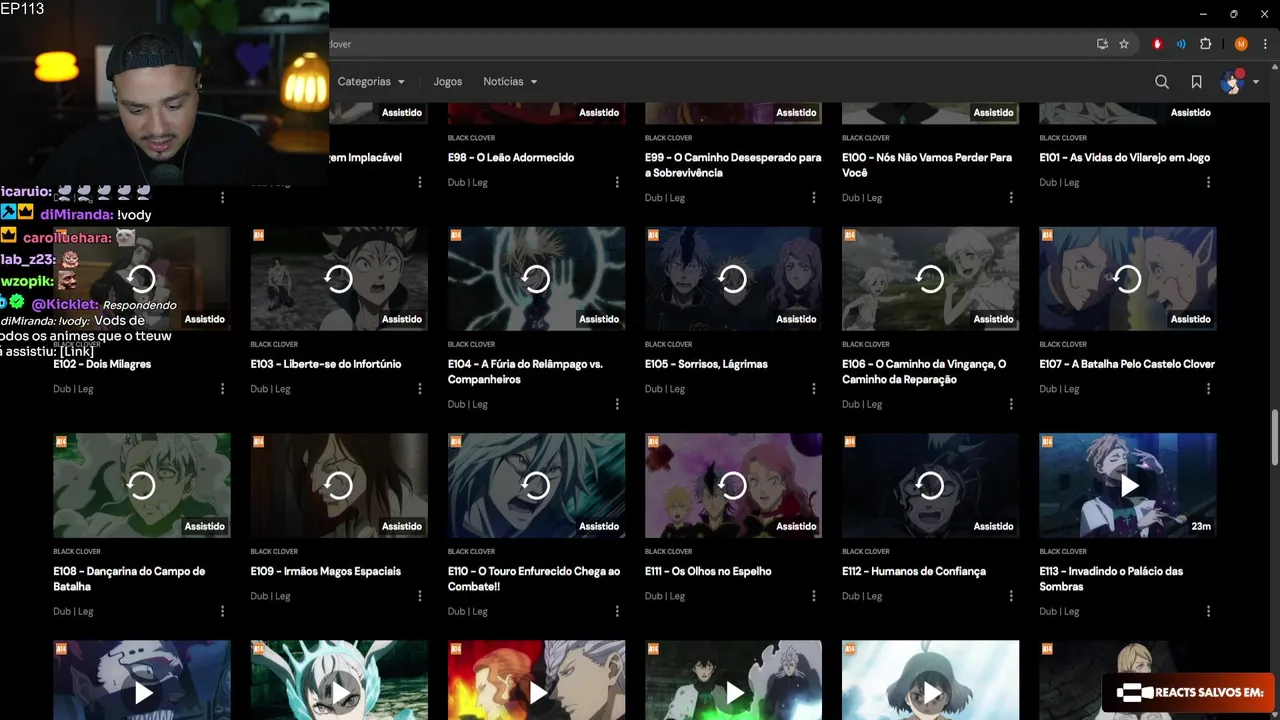Open title E111 - Os Olhos no Espelho
The height and width of the screenshot is (720, 1280).
[x=708, y=571]
